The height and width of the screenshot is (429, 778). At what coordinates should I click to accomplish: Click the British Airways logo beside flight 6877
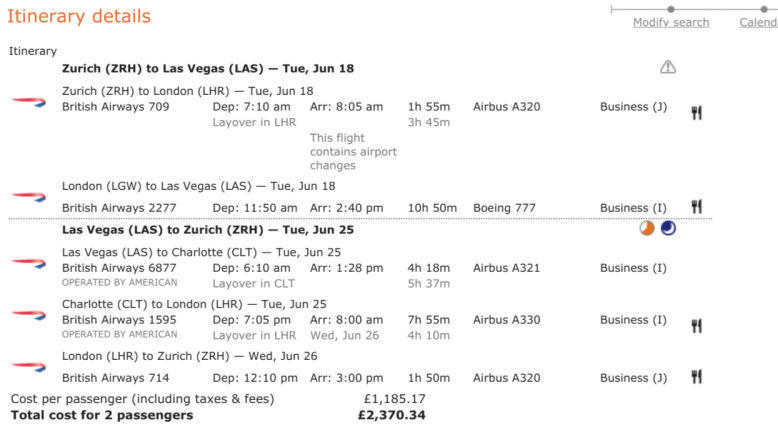[29, 263]
